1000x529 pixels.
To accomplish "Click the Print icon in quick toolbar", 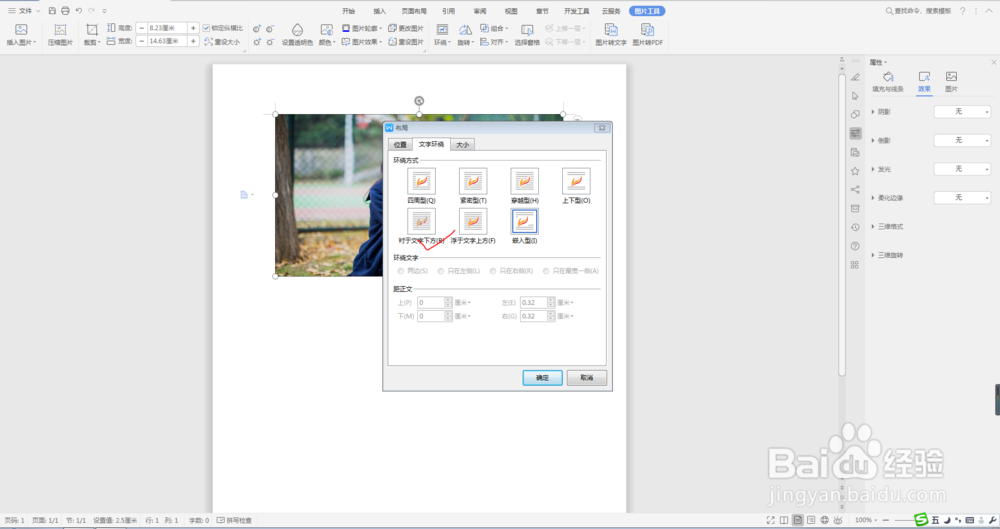I will point(65,11).
